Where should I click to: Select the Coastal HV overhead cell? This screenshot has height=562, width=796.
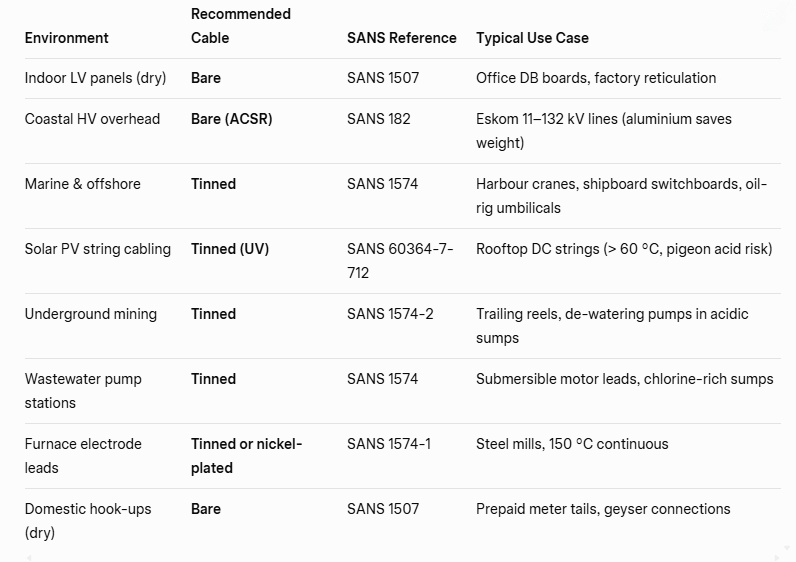[92, 119]
